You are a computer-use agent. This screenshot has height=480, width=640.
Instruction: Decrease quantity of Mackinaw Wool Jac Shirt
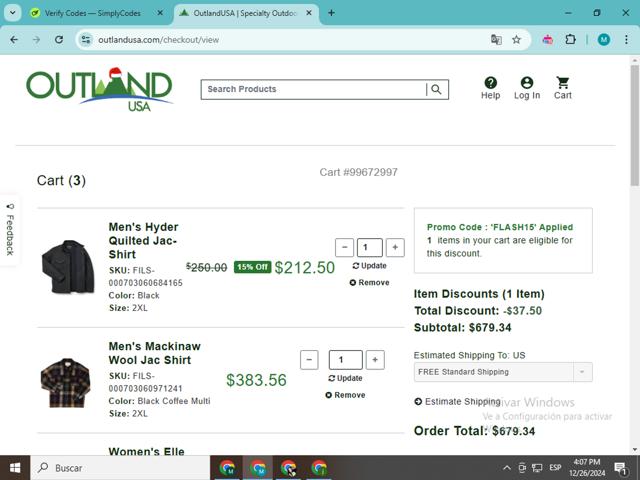[x=309, y=360]
